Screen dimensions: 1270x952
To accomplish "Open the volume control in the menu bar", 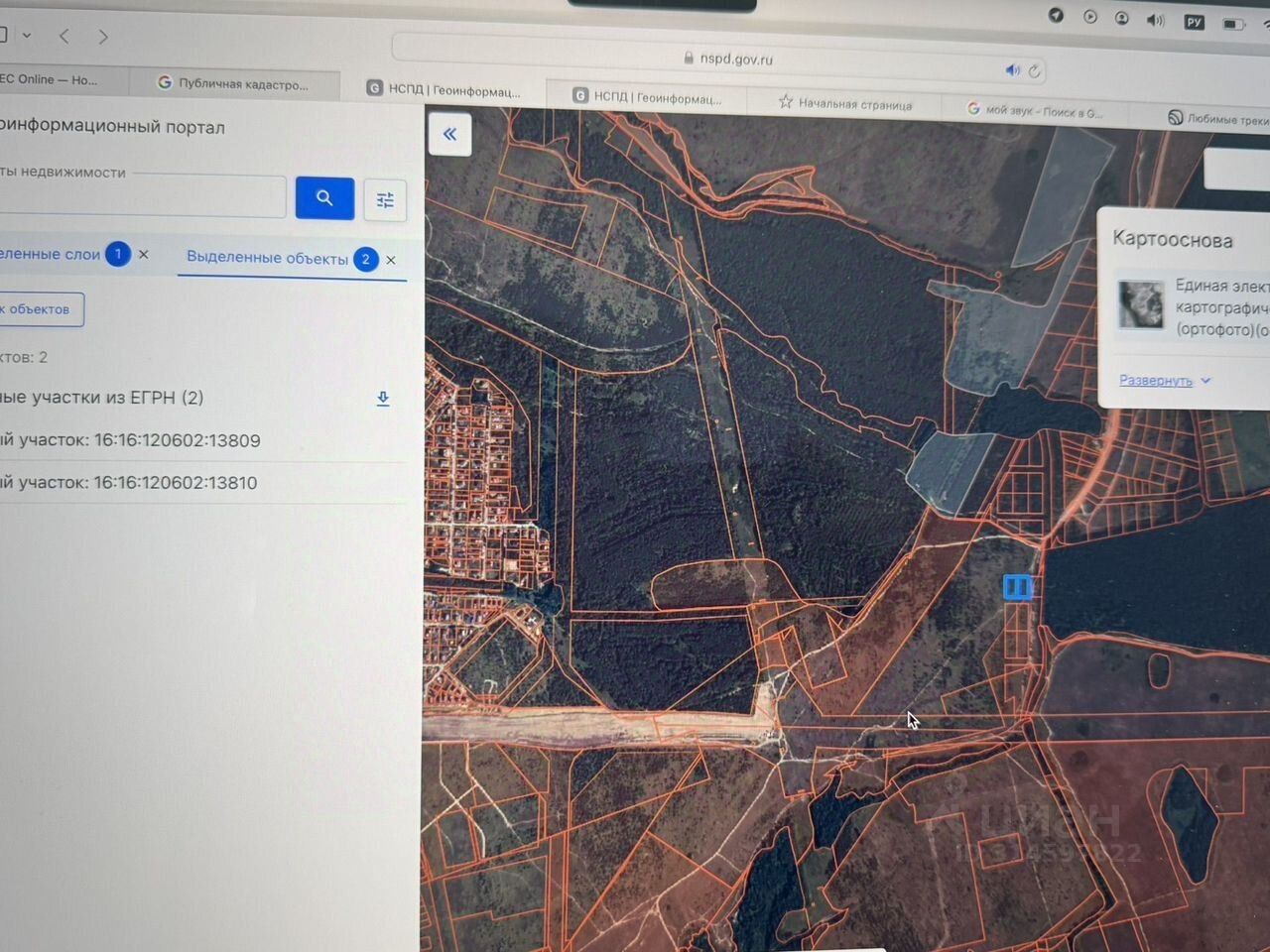I will tap(1156, 20).
